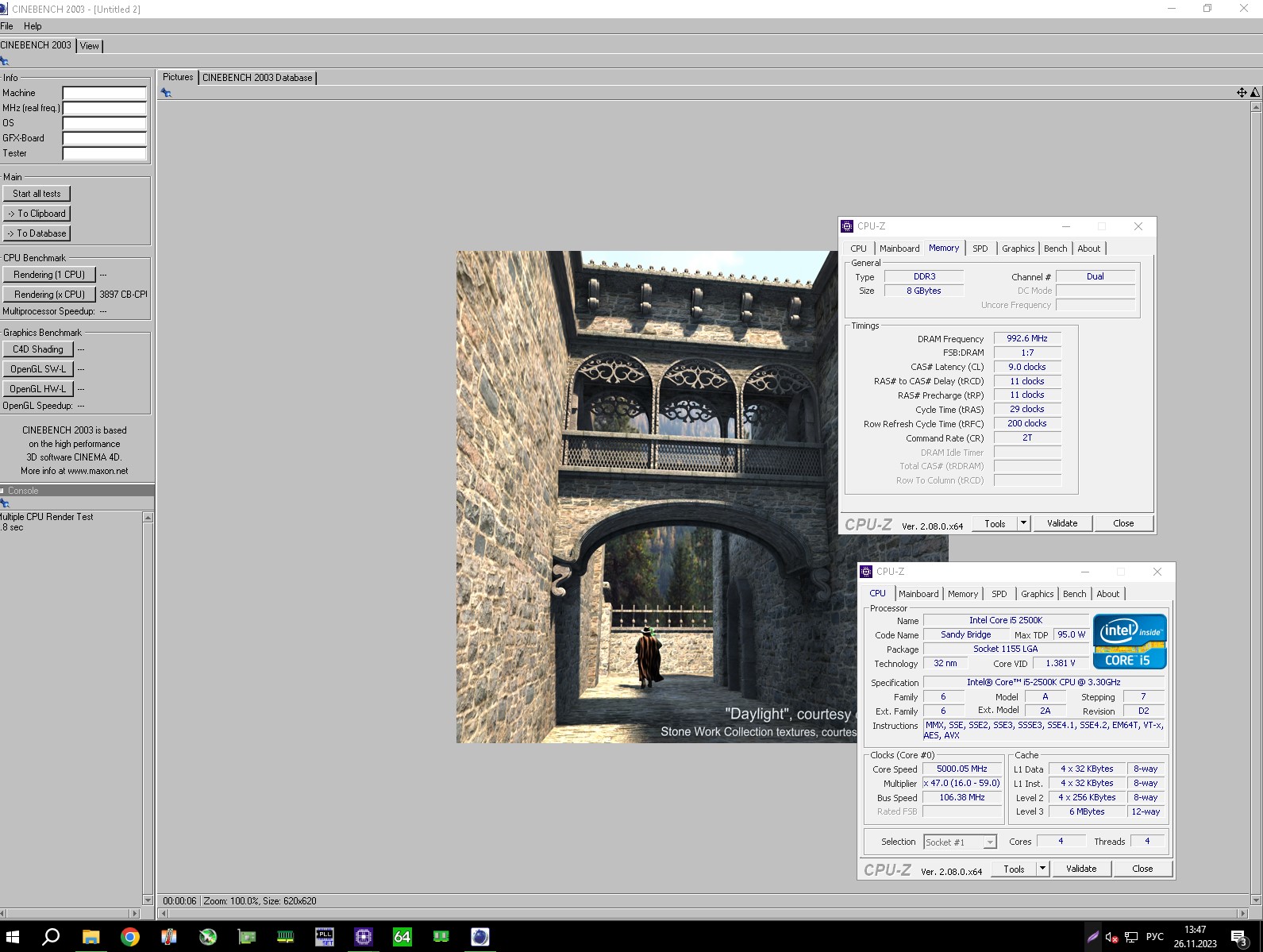The width and height of the screenshot is (1263, 952).
Task: Open the green arrow sphere app in taskbar
Action: coord(207,937)
